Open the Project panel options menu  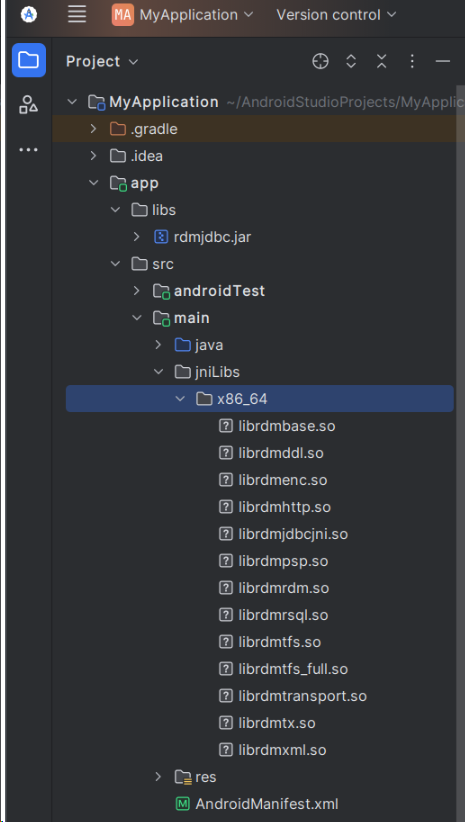click(412, 61)
